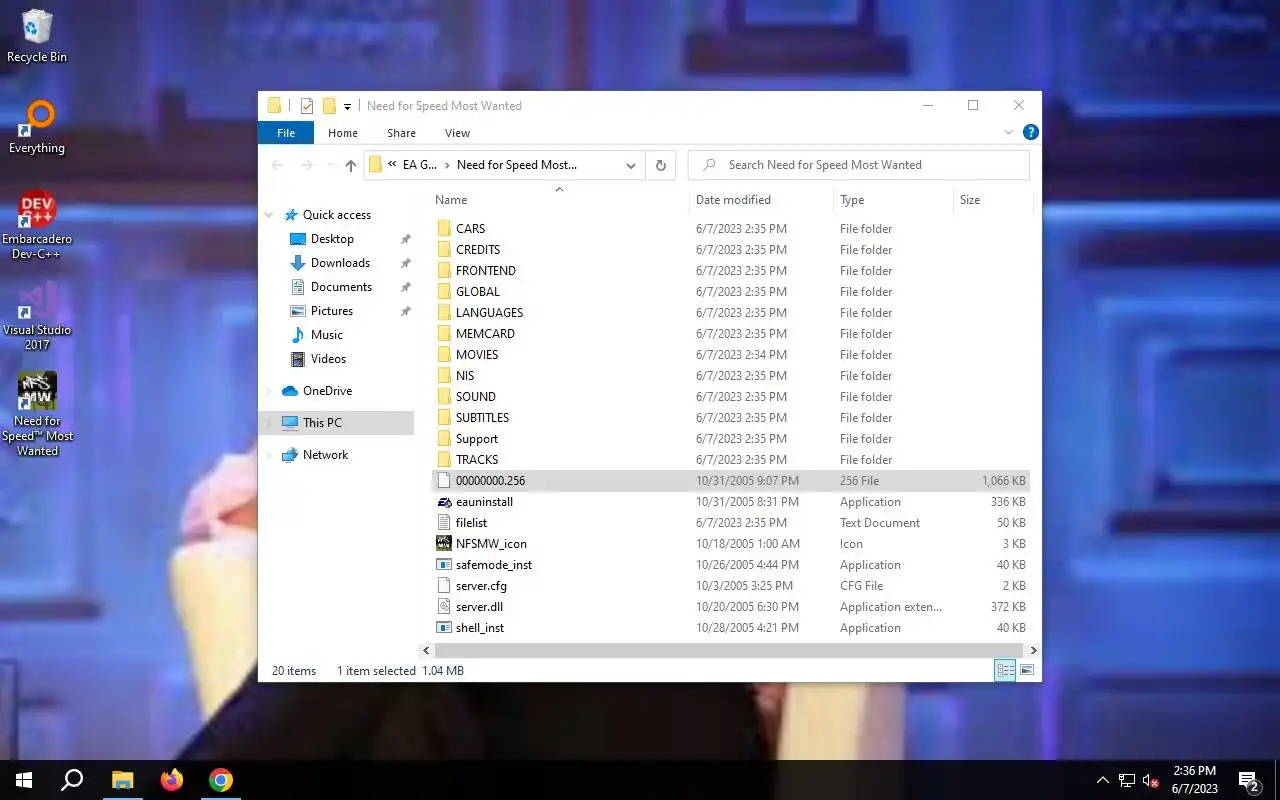Open the View ribbon tab
The width and height of the screenshot is (1280, 800).
click(457, 133)
